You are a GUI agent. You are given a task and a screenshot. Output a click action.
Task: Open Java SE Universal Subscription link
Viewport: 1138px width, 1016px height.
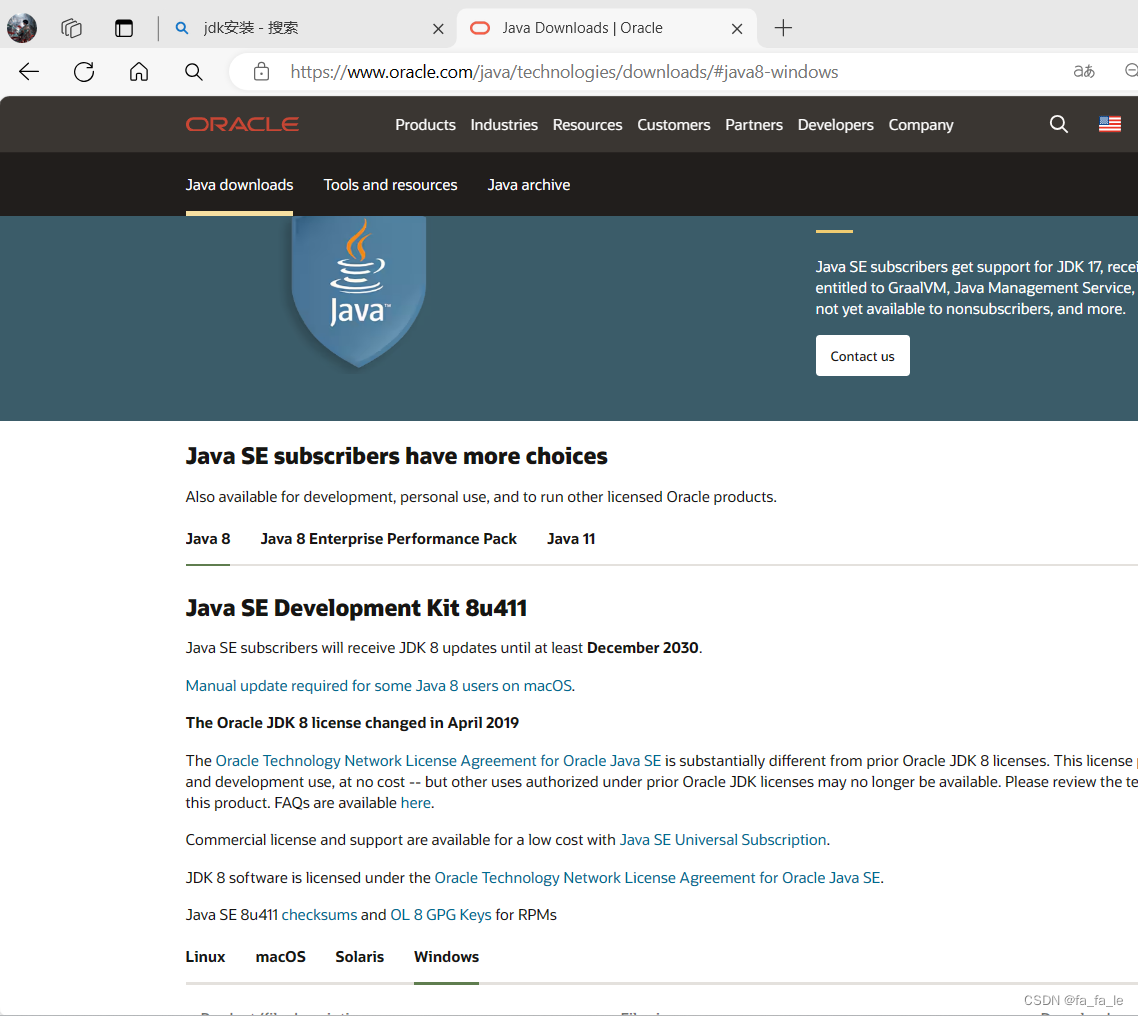pos(723,840)
